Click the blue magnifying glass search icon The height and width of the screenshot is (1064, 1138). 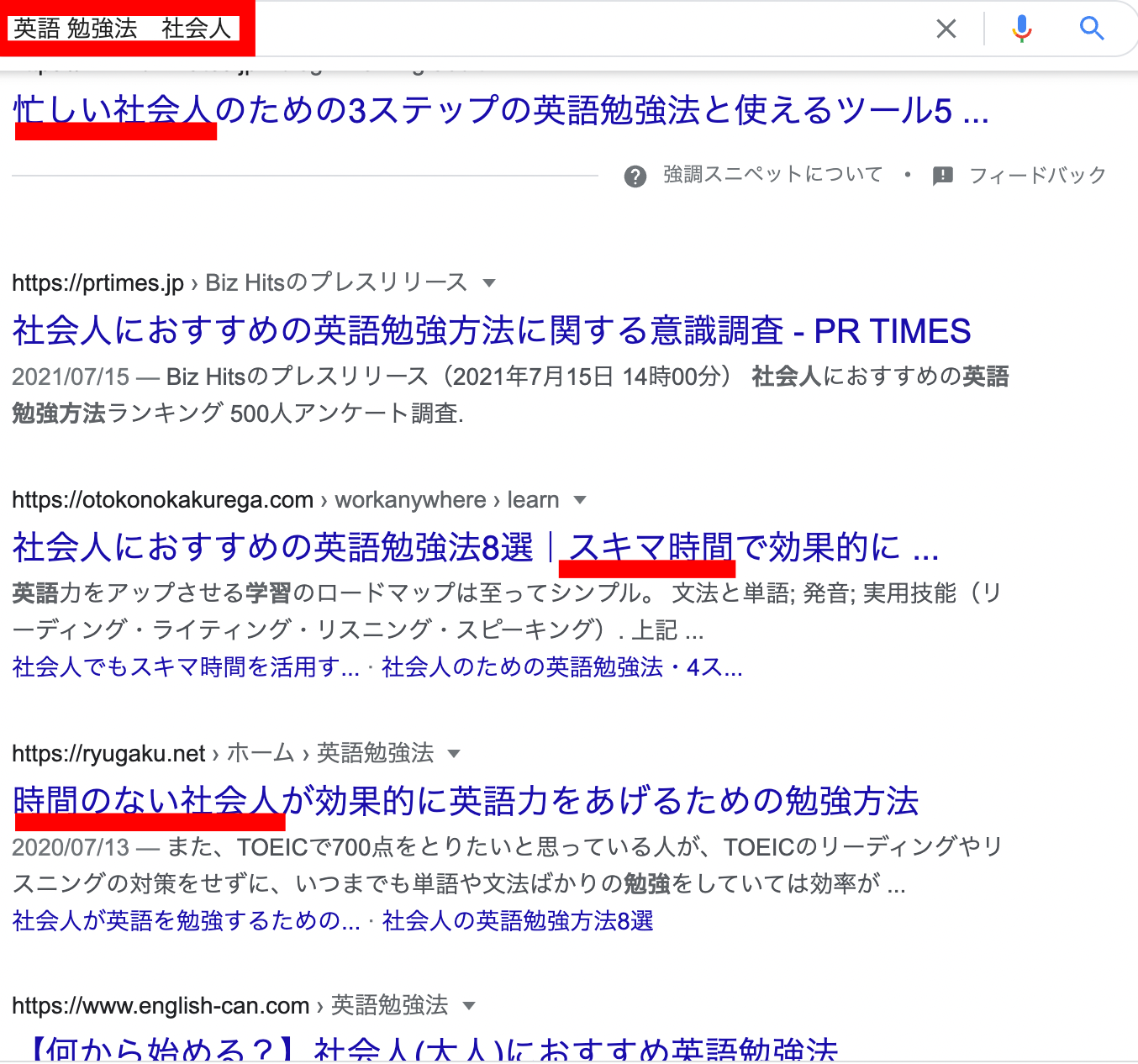click(1091, 29)
